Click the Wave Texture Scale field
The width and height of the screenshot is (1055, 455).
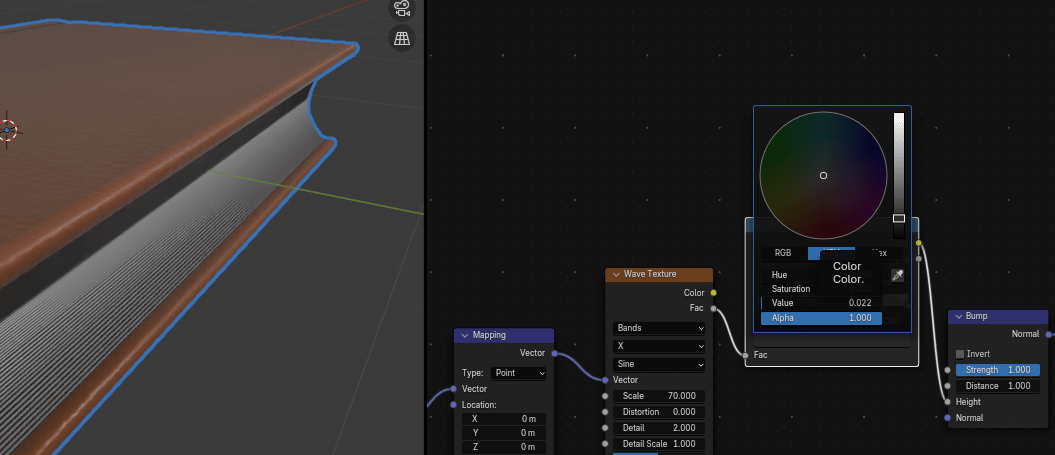coord(659,396)
